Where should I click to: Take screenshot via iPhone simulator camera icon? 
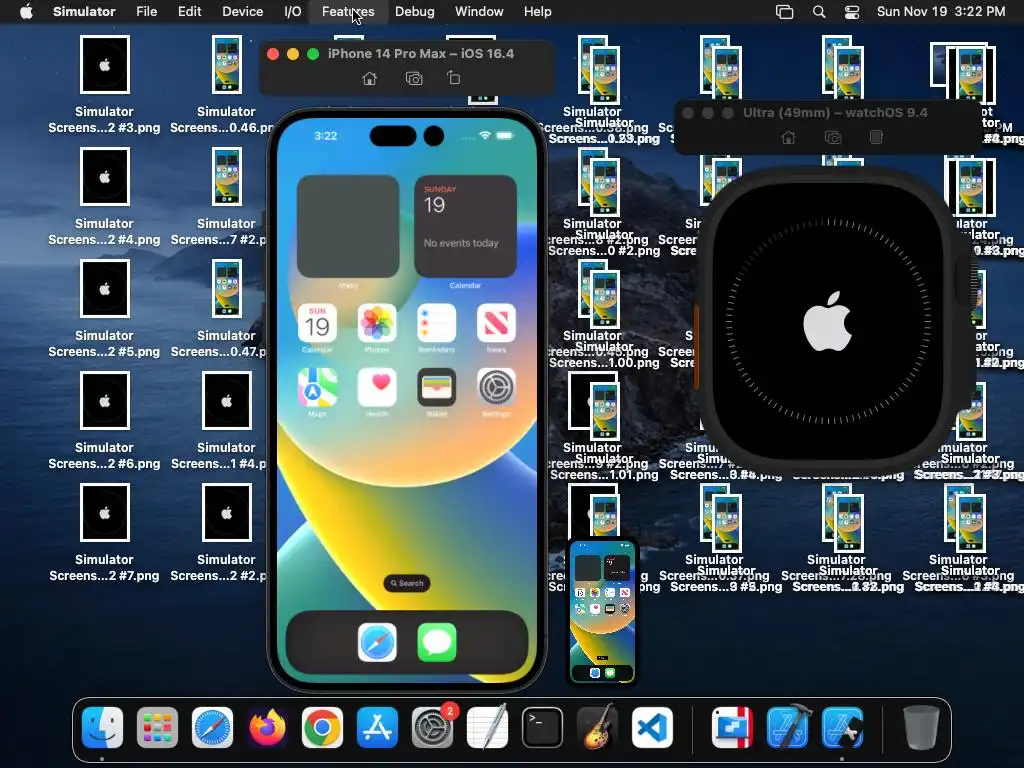coord(414,78)
